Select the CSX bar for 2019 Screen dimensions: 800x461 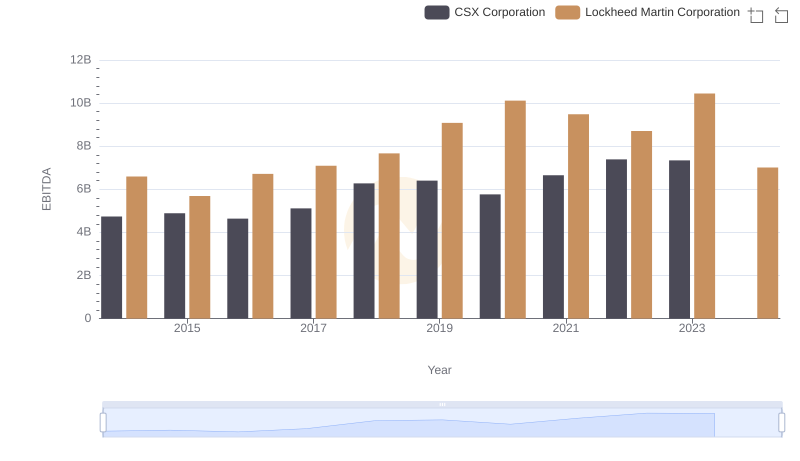427,250
